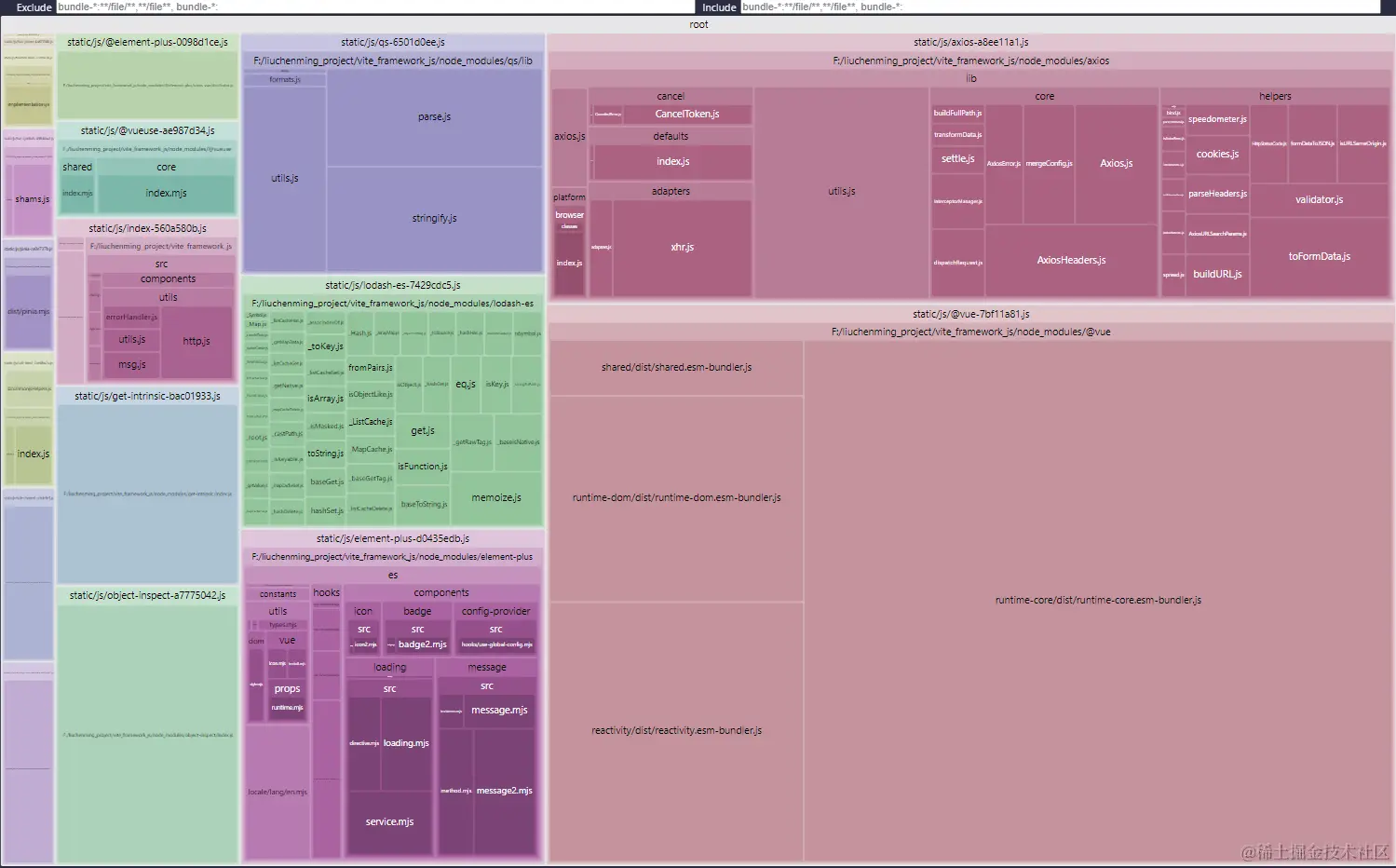Click the memoize.js lodash cell
The image size is (1396, 868).
[496, 498]
